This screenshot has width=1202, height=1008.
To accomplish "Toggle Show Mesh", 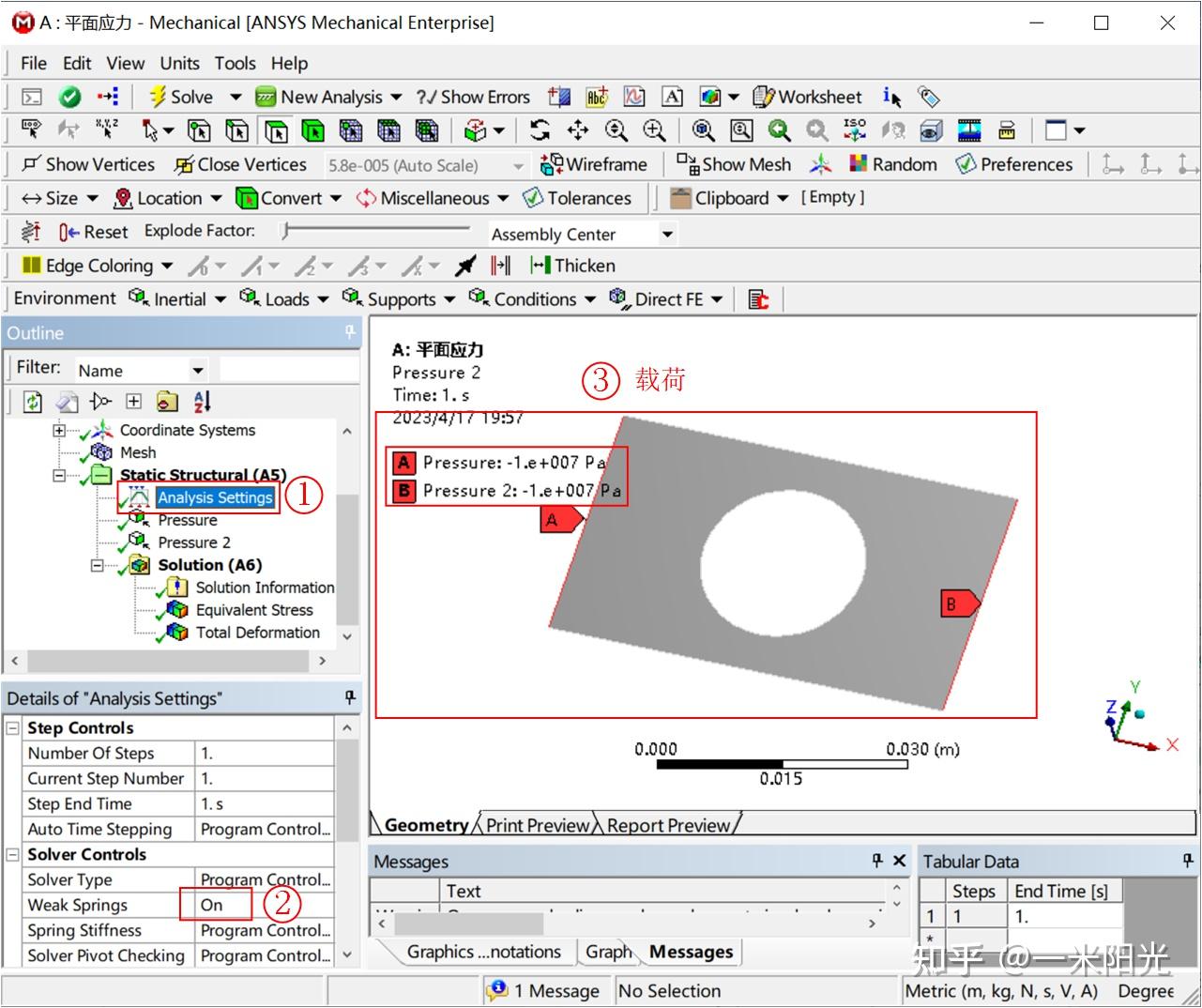I will click(734, 164).
